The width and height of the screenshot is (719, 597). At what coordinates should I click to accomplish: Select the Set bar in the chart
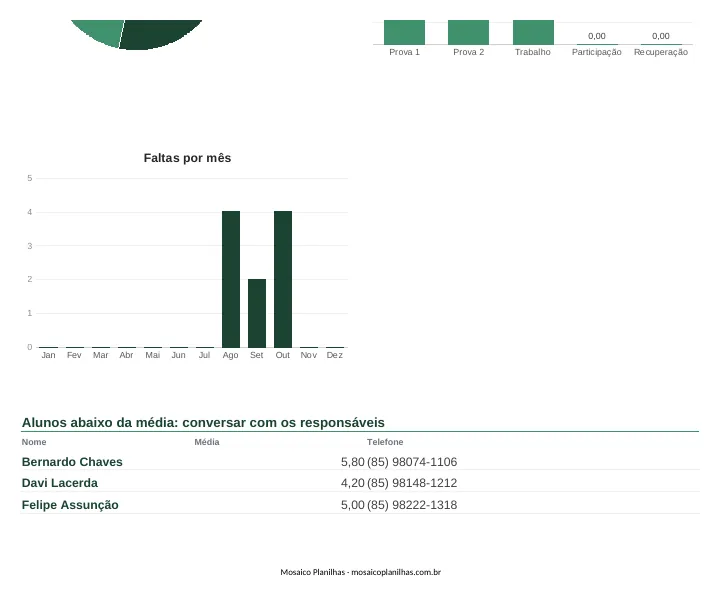click(x=257, y=313)
